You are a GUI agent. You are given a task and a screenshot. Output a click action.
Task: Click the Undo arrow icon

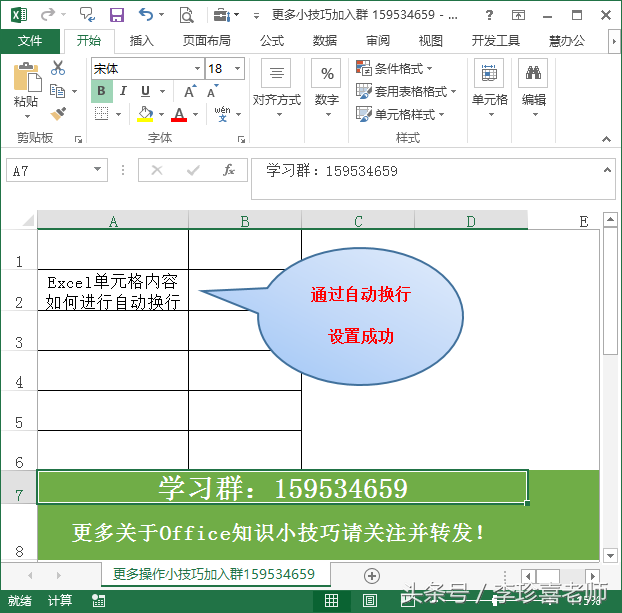(146, 15)
